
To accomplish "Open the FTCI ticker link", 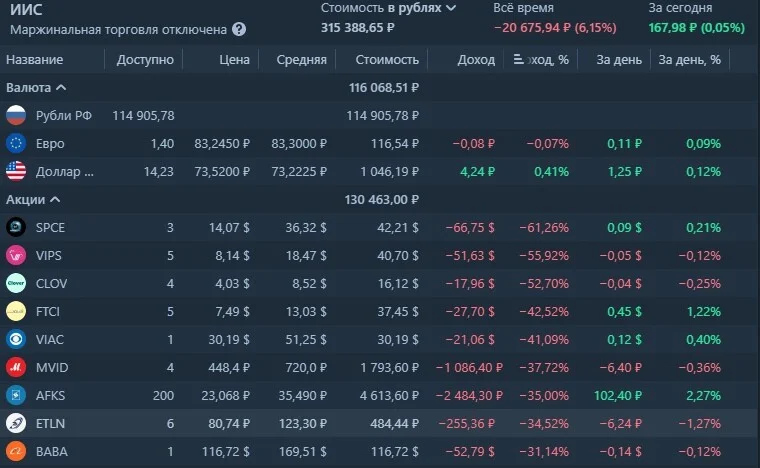I will click(x=48, y=312).
